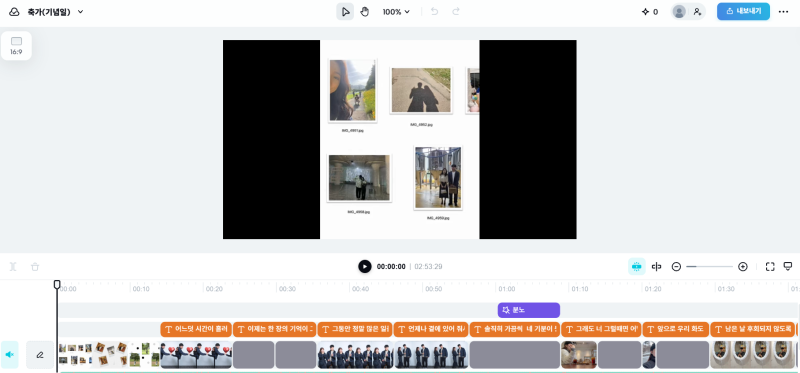Play the video preview
Viewport: 800px width, 373px height.
[x=365, y=266]
